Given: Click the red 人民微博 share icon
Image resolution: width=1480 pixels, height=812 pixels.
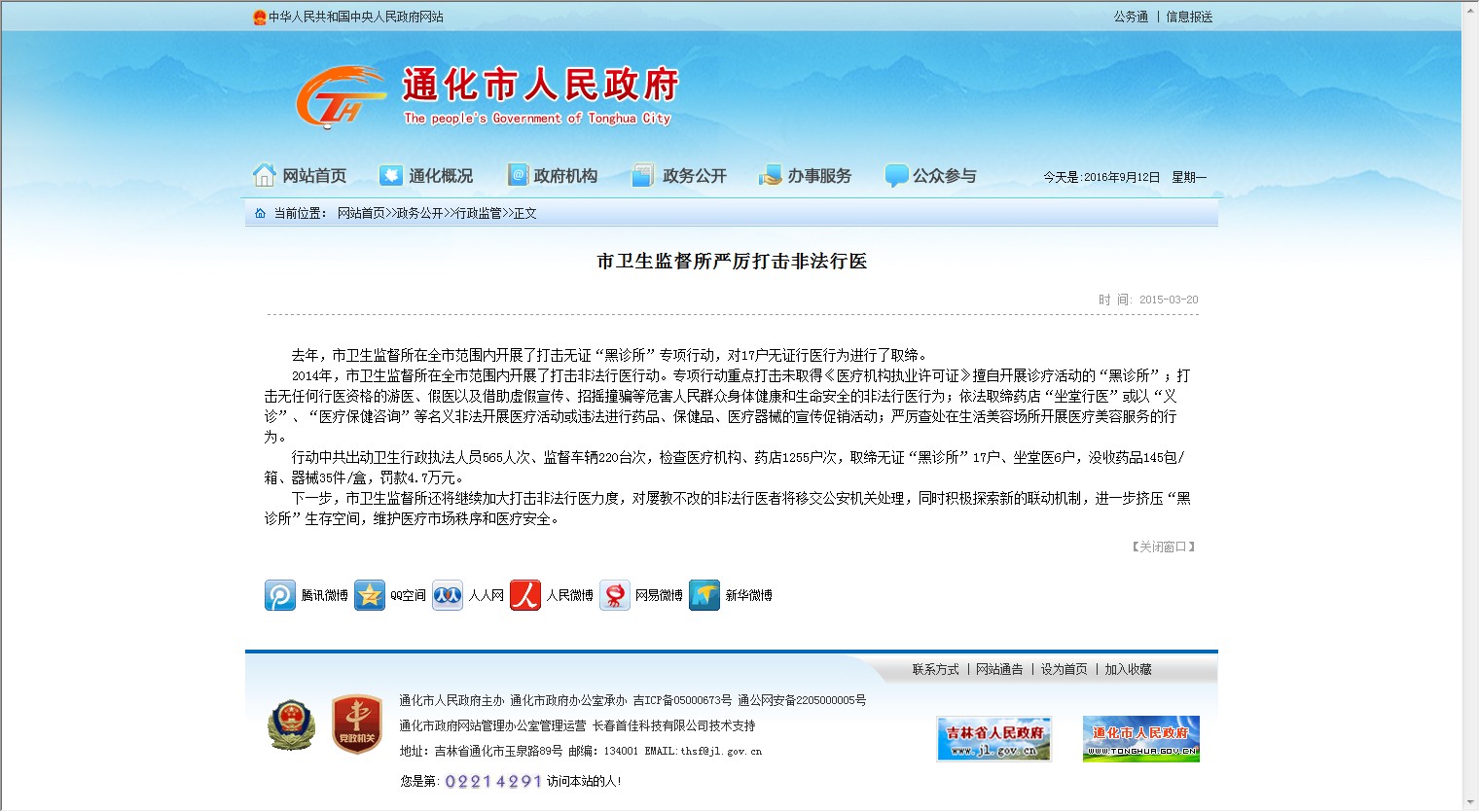Looking at the screenshot, I should [x=525, y=595].
